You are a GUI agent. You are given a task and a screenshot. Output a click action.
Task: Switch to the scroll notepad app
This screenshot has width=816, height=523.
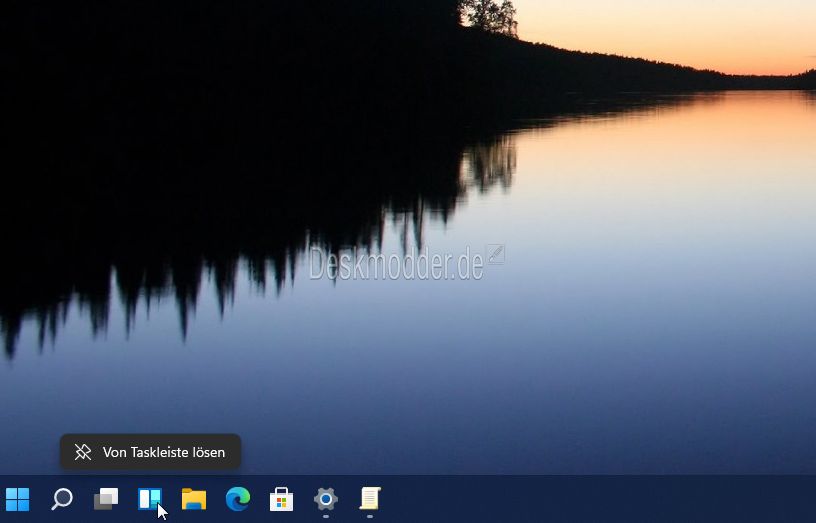tap(370, 499)
